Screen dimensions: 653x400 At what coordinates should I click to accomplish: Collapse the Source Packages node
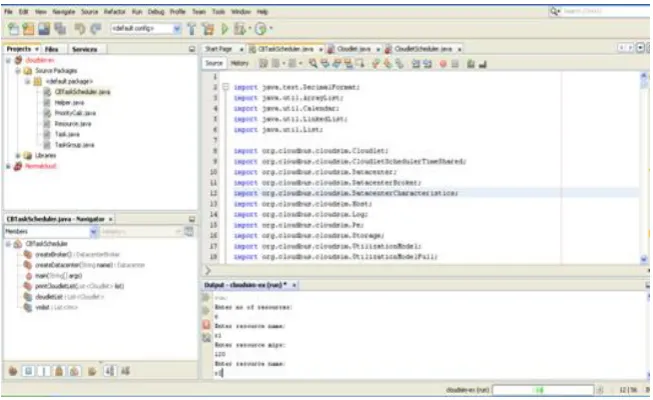18,71
